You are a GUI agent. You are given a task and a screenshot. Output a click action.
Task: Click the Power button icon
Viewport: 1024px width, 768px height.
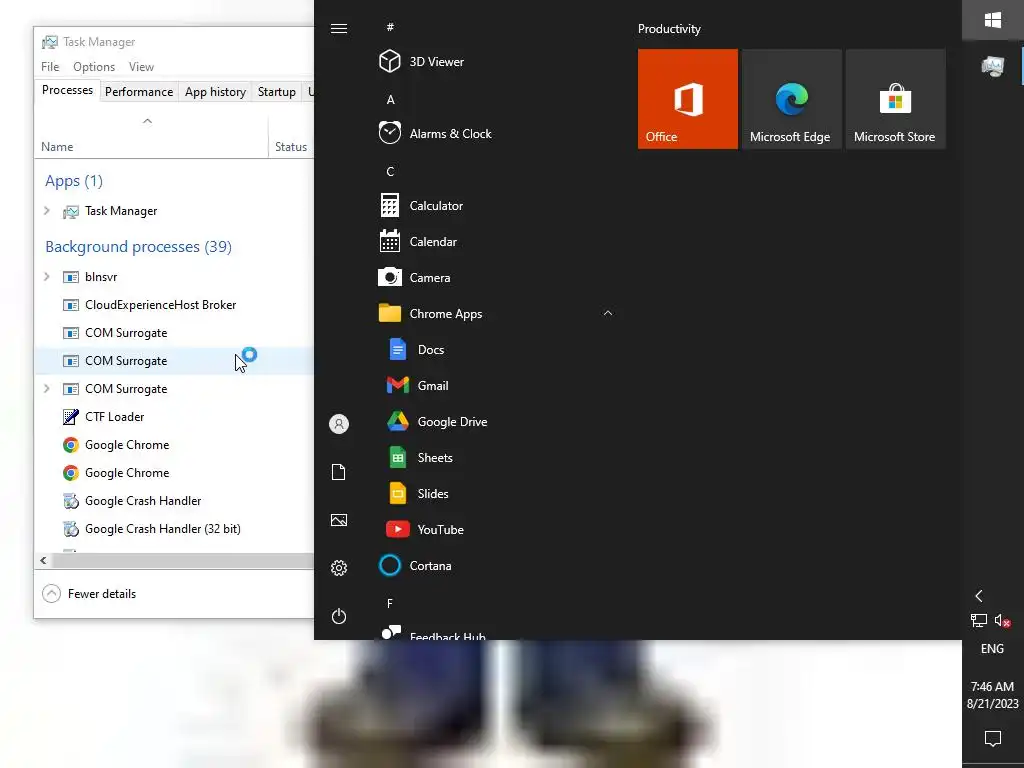coord(339,616)
